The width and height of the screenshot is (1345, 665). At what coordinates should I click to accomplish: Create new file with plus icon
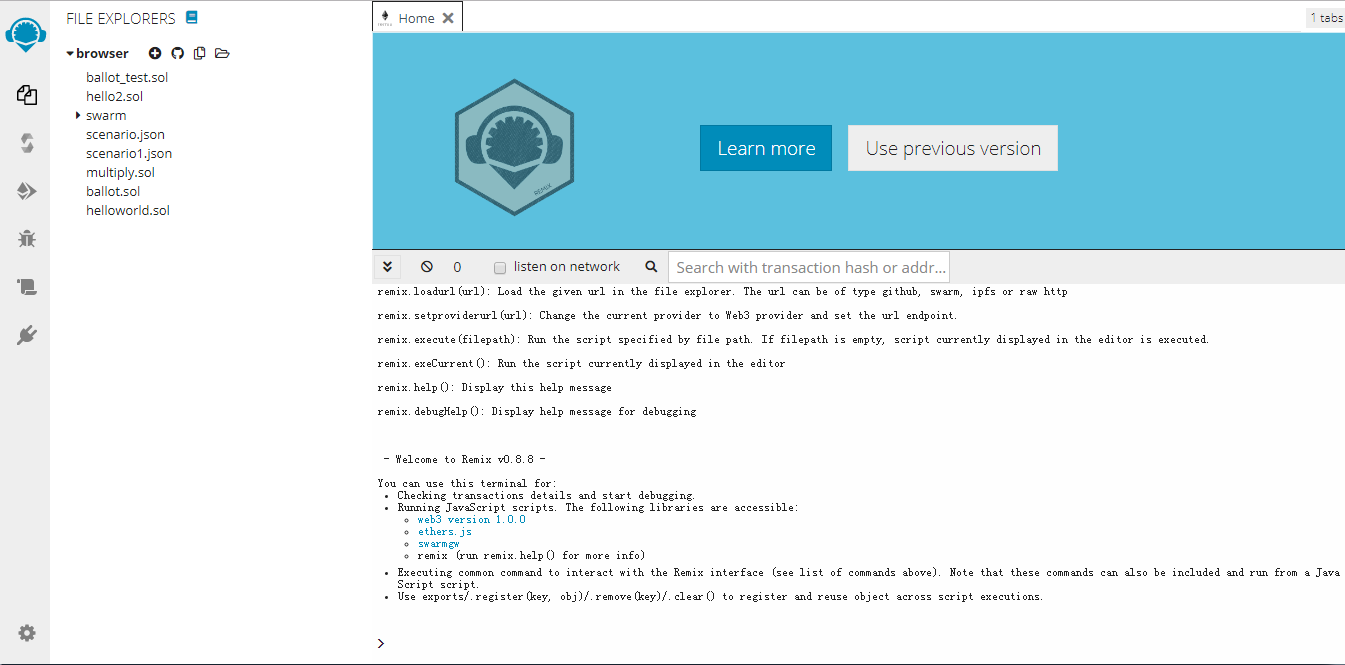click(155, 53)
